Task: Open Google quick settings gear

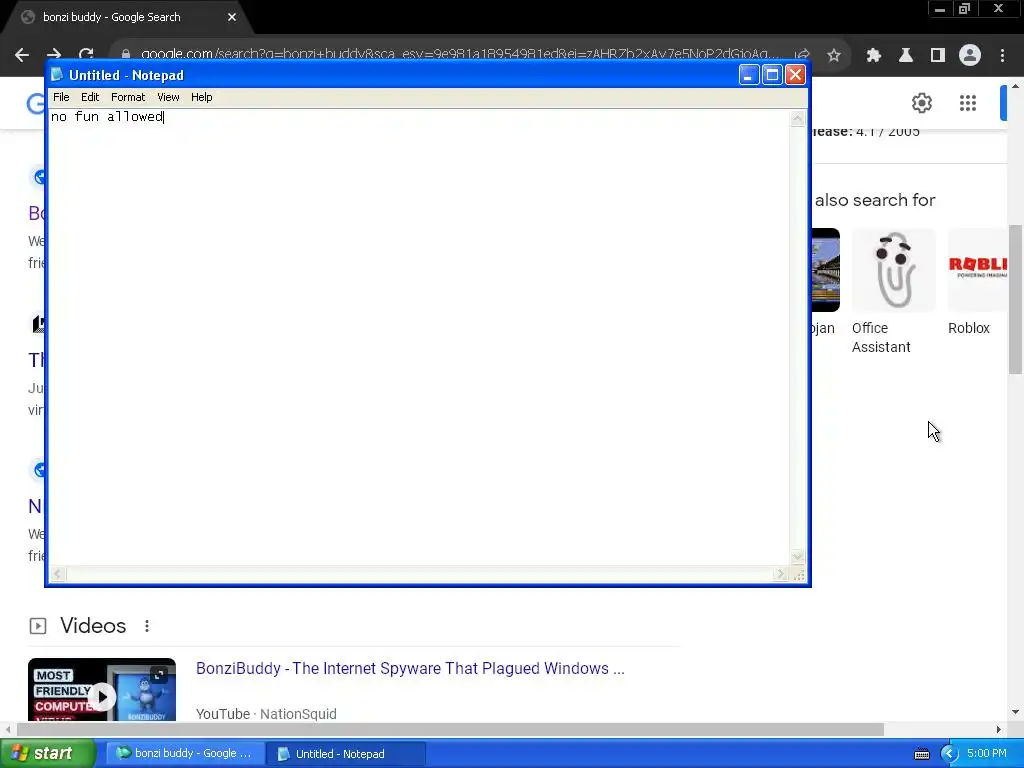Action: point(921,103)
